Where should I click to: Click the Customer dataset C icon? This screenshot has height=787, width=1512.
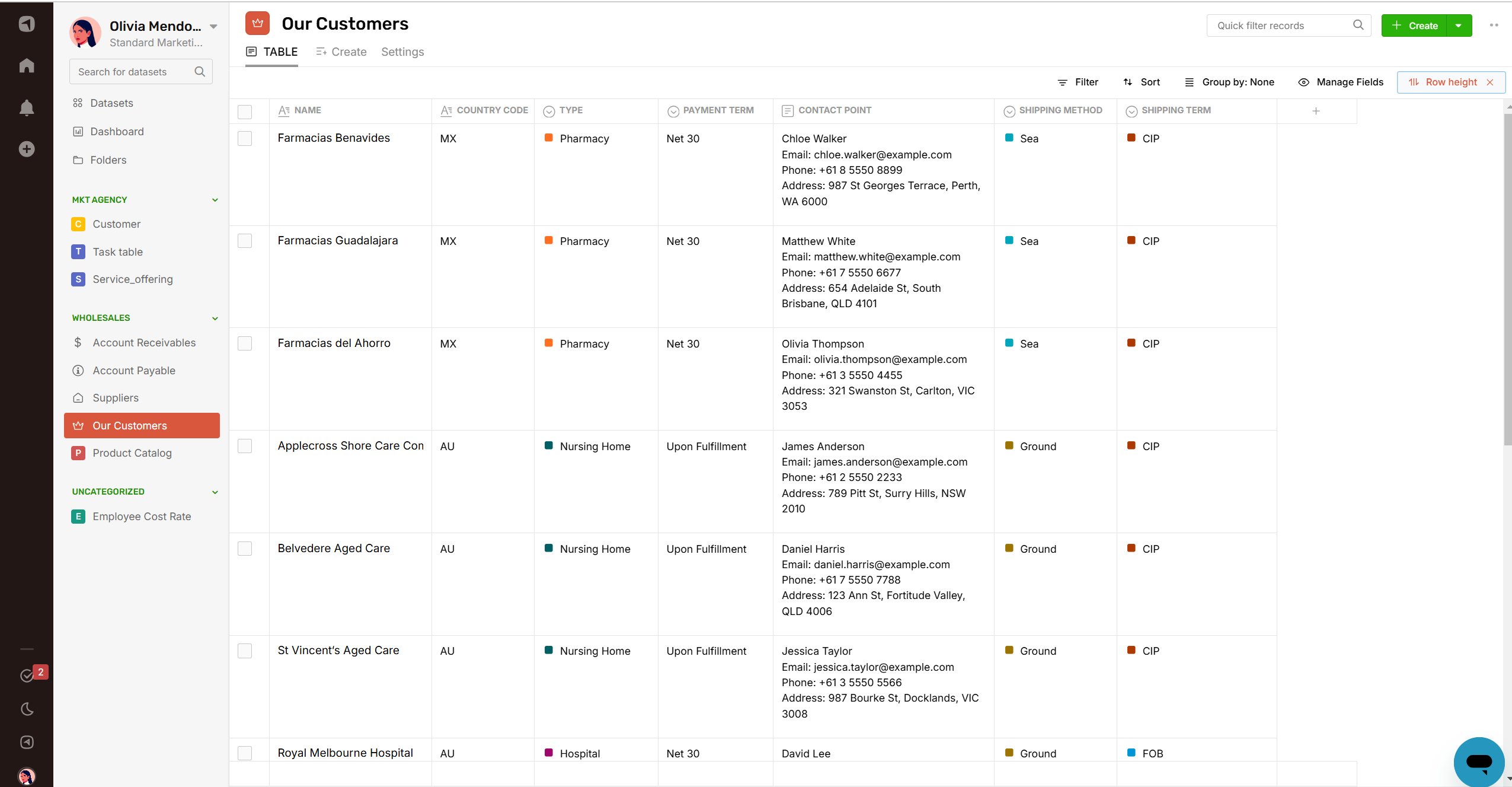(78, 224)
